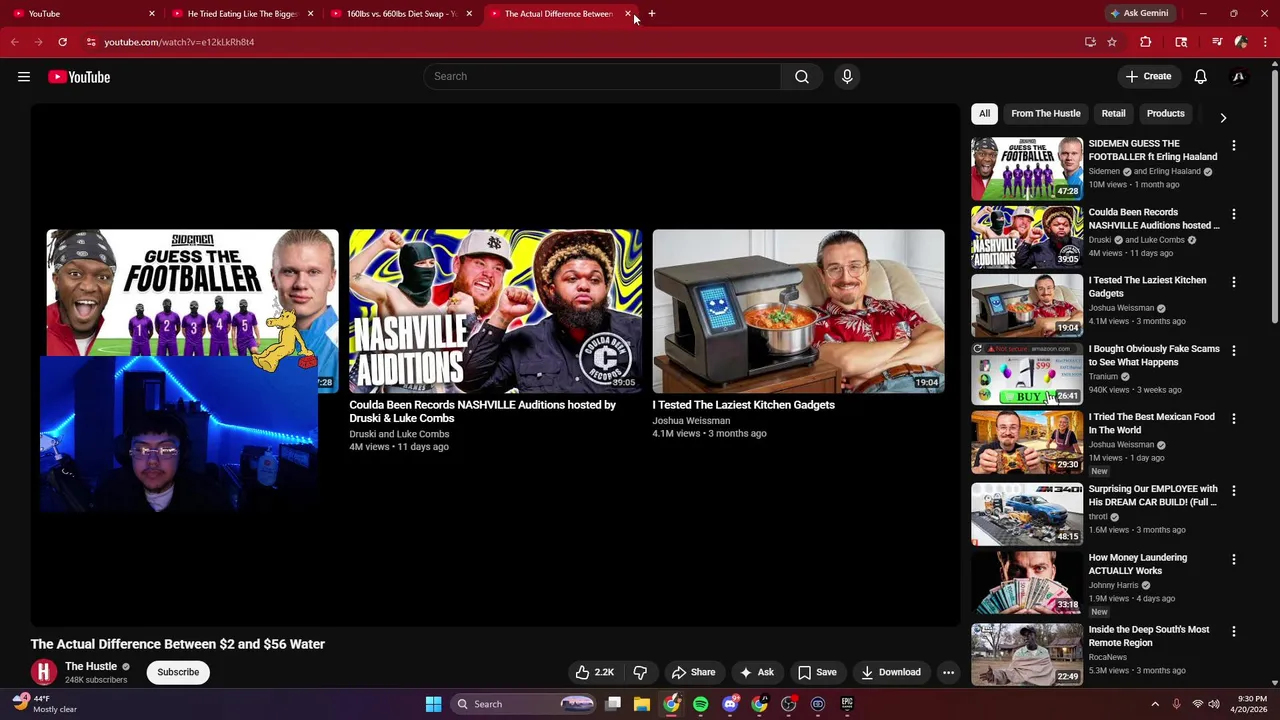Open Laziest Kitchen Gadgets endscreen thumbnail

point(798,311)
